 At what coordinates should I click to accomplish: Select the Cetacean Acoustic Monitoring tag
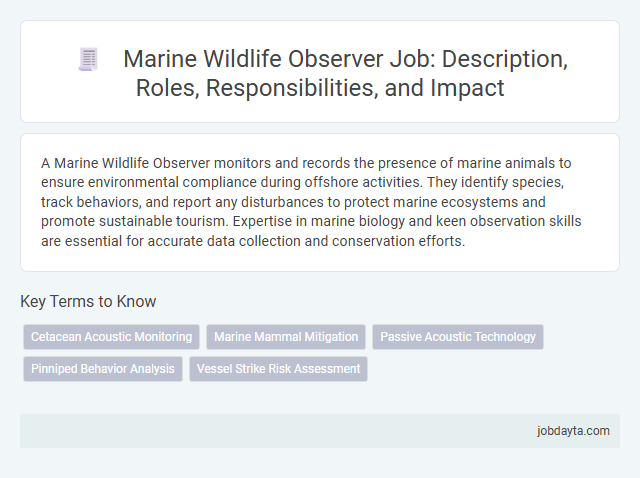[111, 337]
